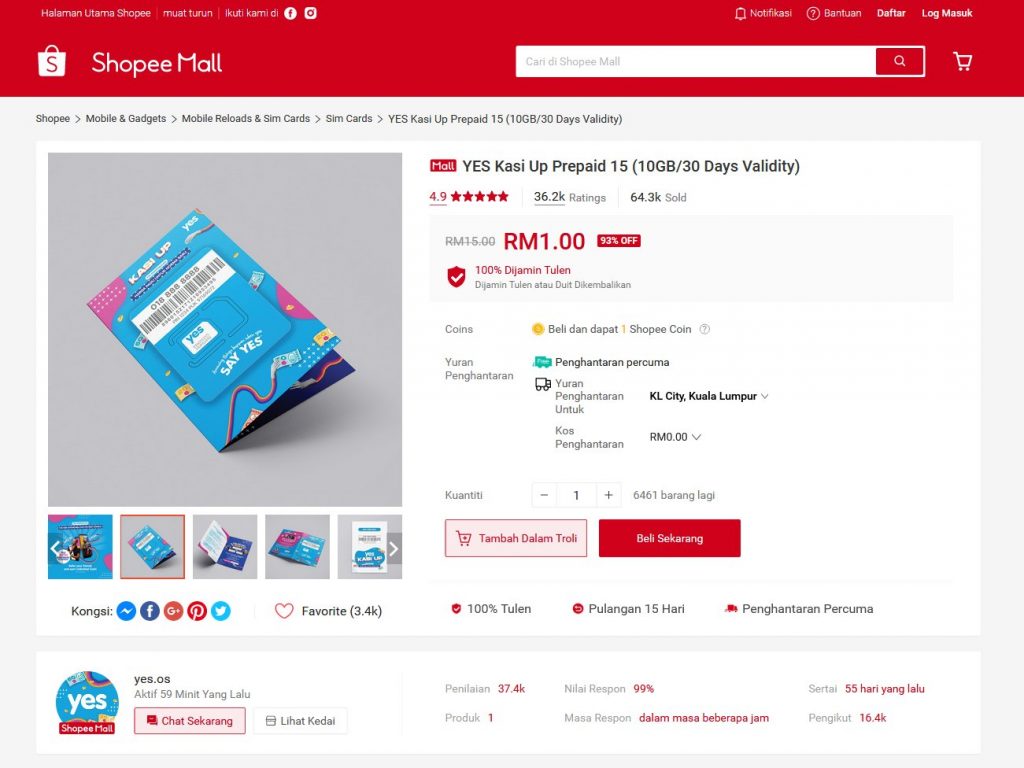Toggle the Favorite heart
The width and height of the screenshot is (1024, 768).
[x=284, y=611]
